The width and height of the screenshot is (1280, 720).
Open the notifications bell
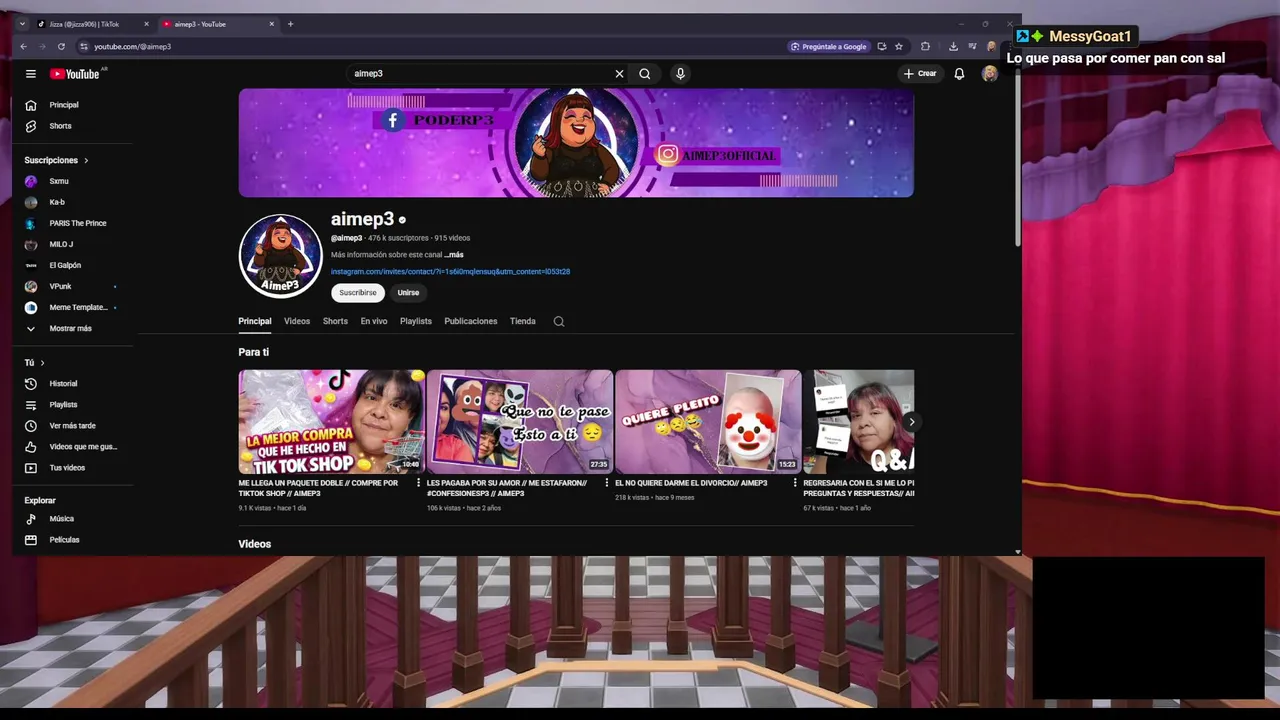click(959, 74)
